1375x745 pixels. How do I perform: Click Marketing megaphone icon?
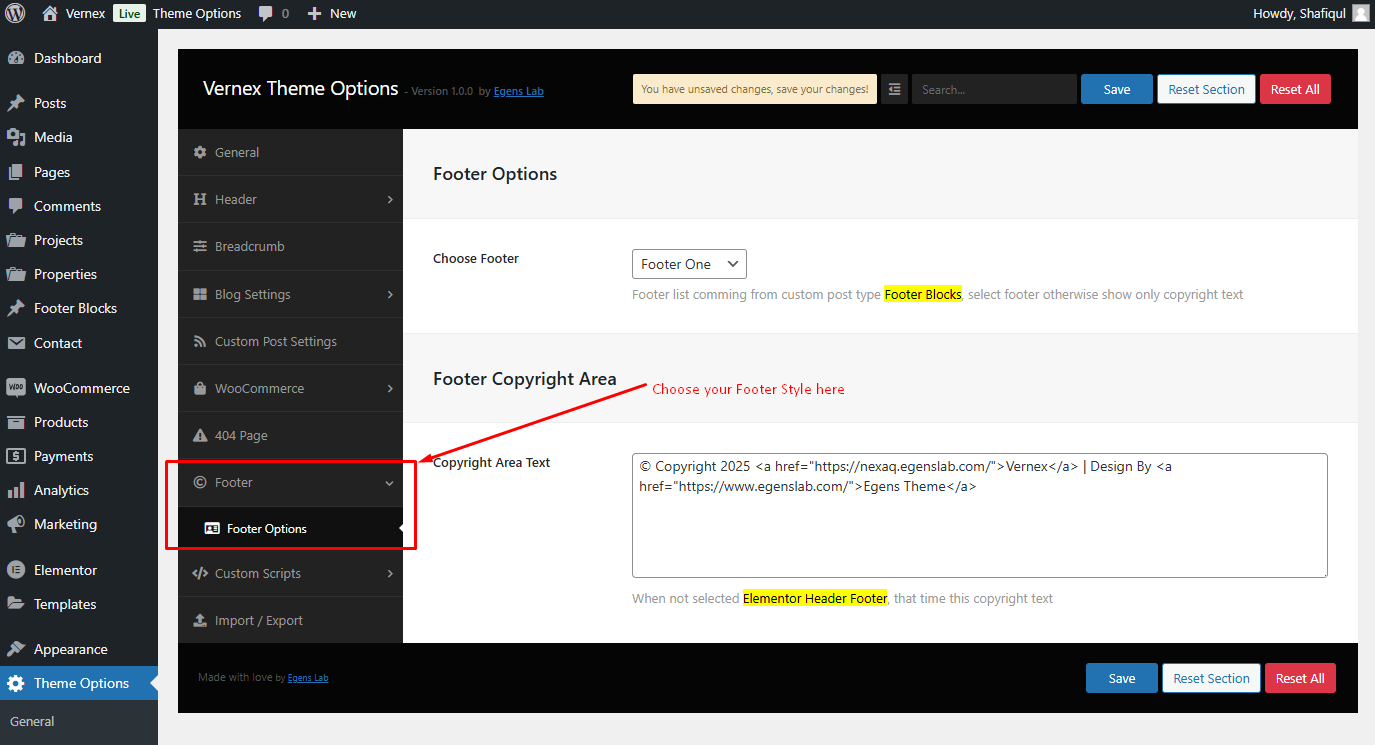(x=16, y=524)
